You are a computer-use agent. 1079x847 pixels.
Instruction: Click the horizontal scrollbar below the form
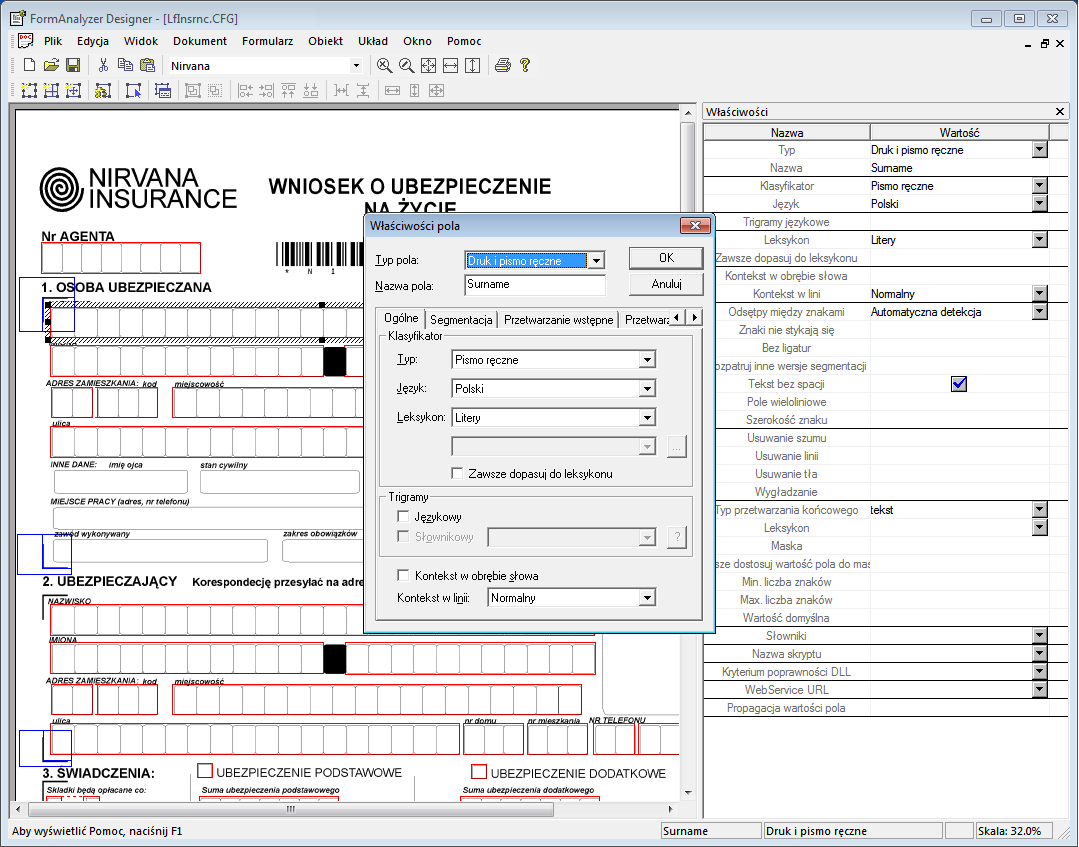(290, 811)
